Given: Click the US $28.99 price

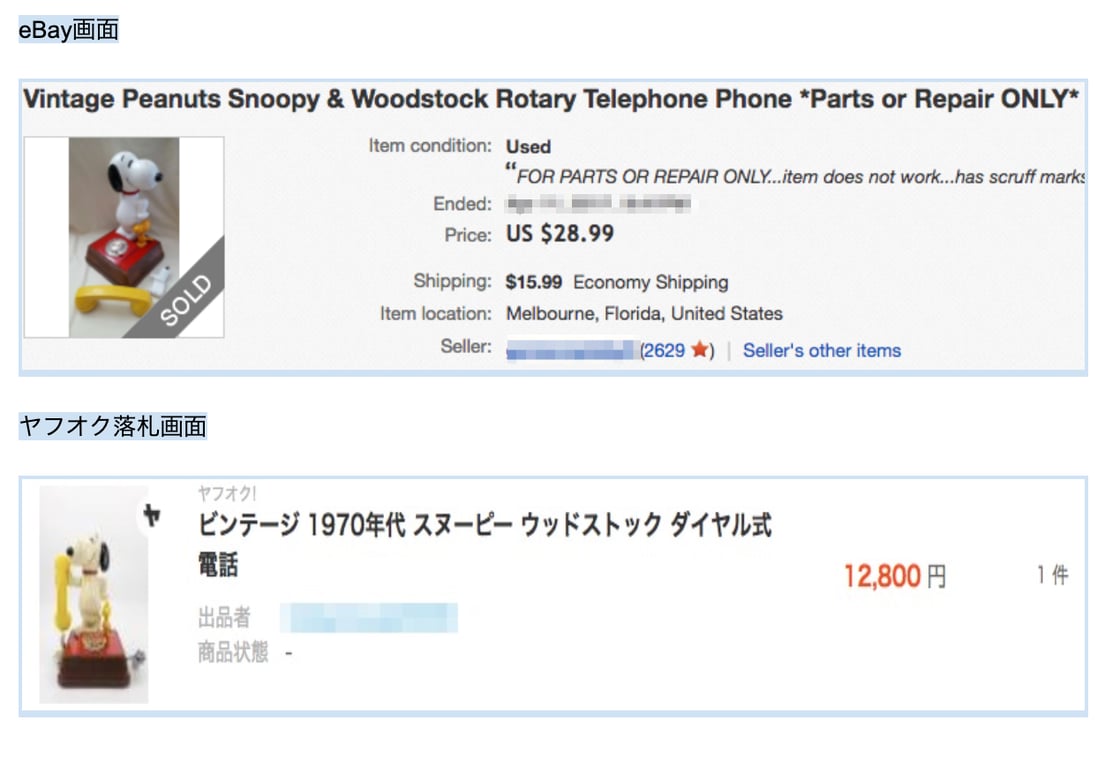Looking at the screenshot, I should (559, 235).
